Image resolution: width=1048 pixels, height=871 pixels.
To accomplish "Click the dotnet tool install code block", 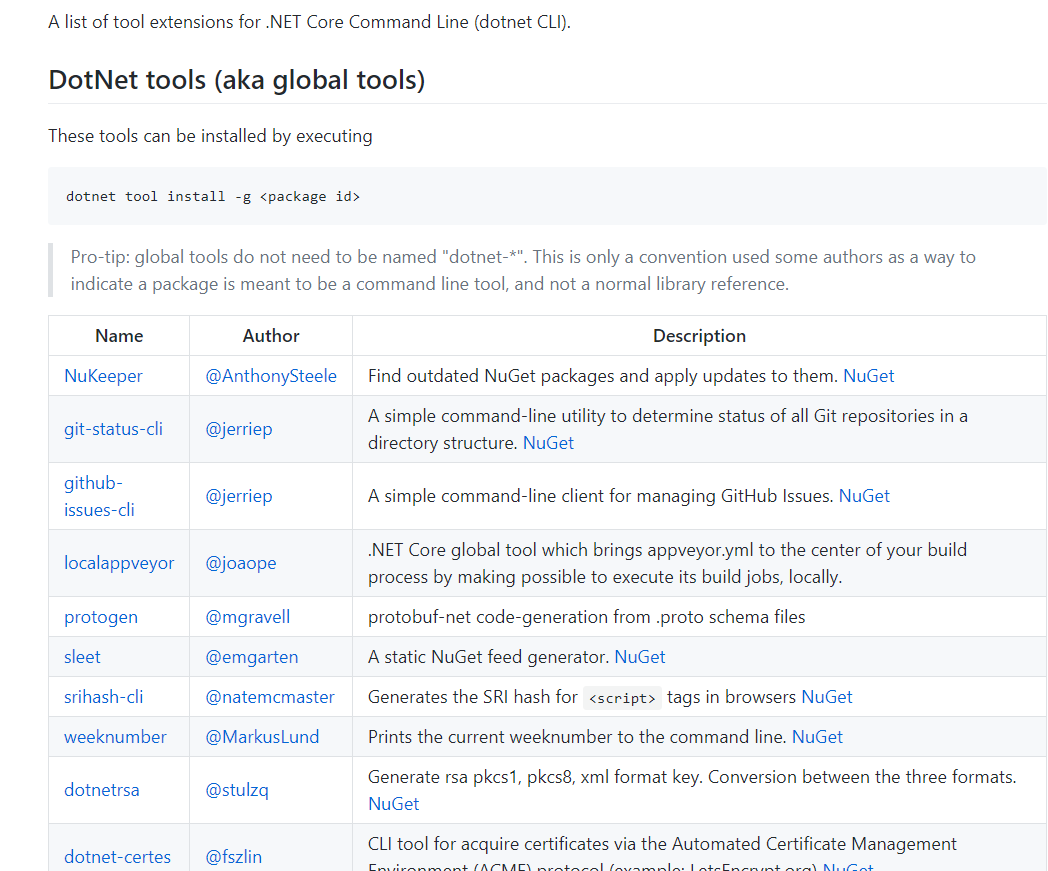I will (x=546, y=196).
